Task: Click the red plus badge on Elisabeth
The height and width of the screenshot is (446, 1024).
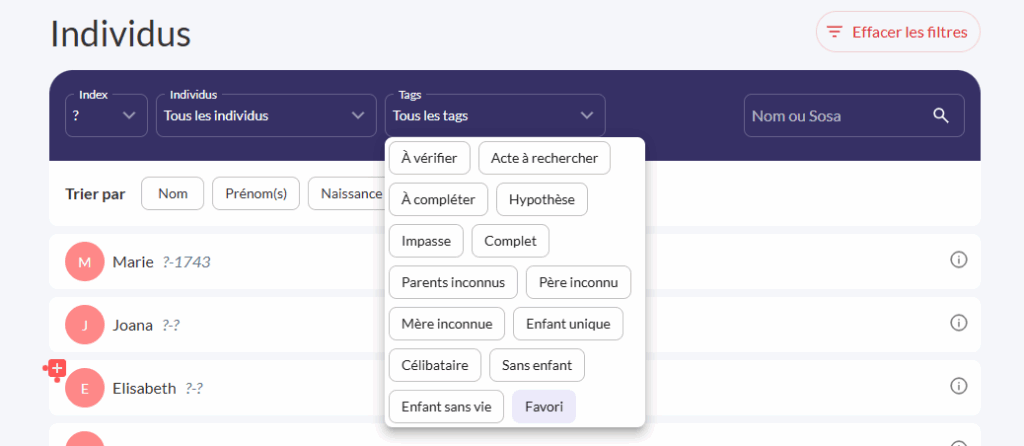Action: tap(56, 370)
